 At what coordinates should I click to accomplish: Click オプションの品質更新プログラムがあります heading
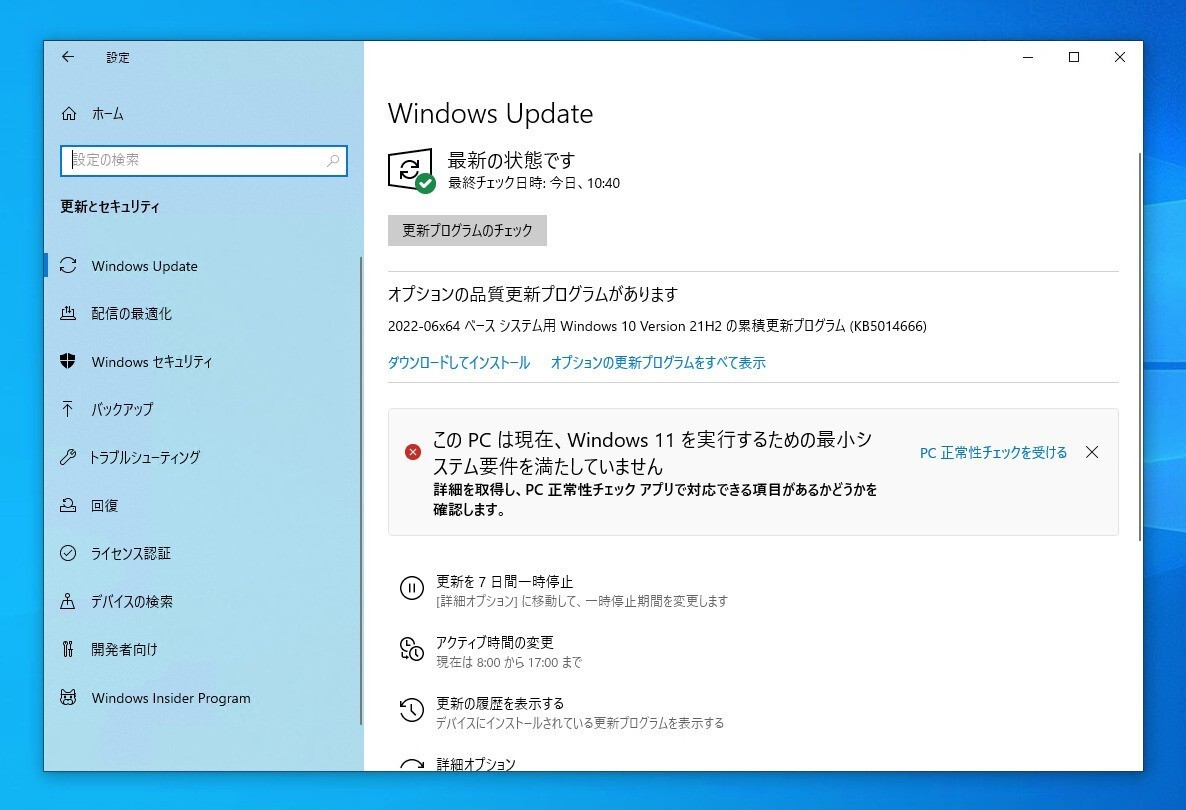coord(532,294)
